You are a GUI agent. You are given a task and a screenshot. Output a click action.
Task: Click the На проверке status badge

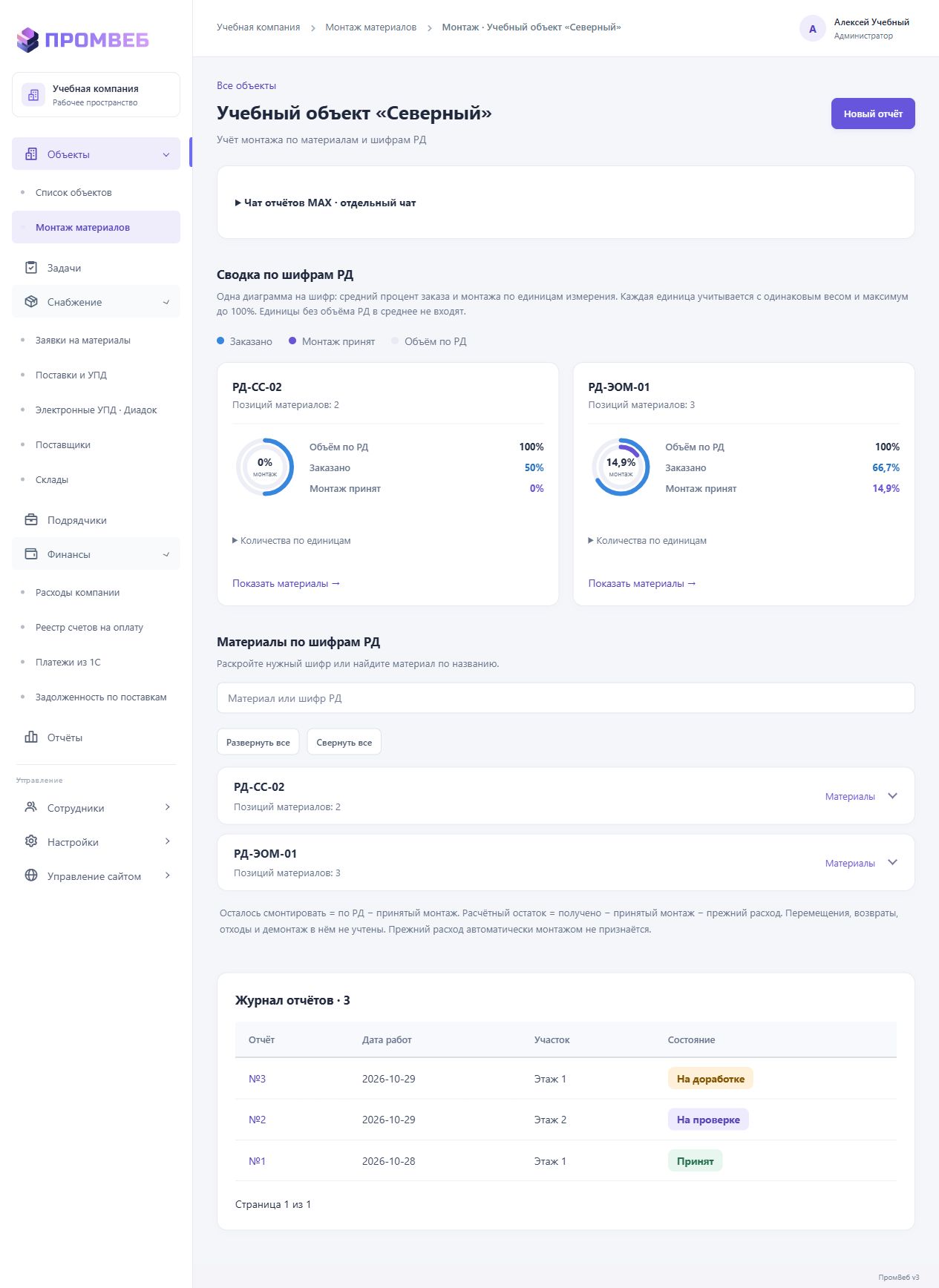coord(708,1120)
